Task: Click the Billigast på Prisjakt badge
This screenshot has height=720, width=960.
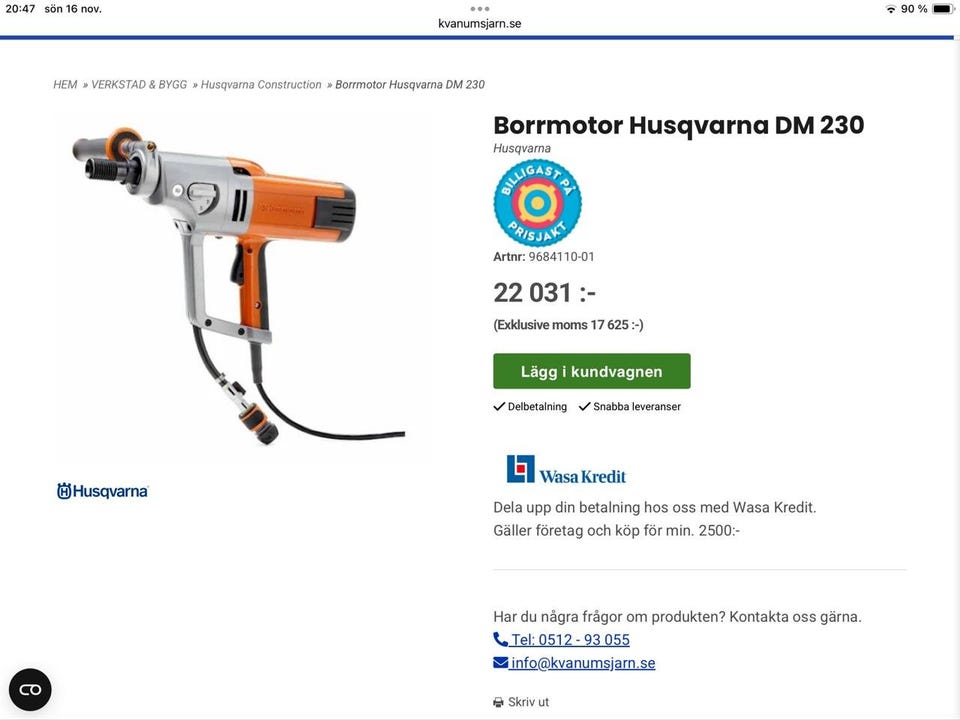Action: (x=538, y=203)
